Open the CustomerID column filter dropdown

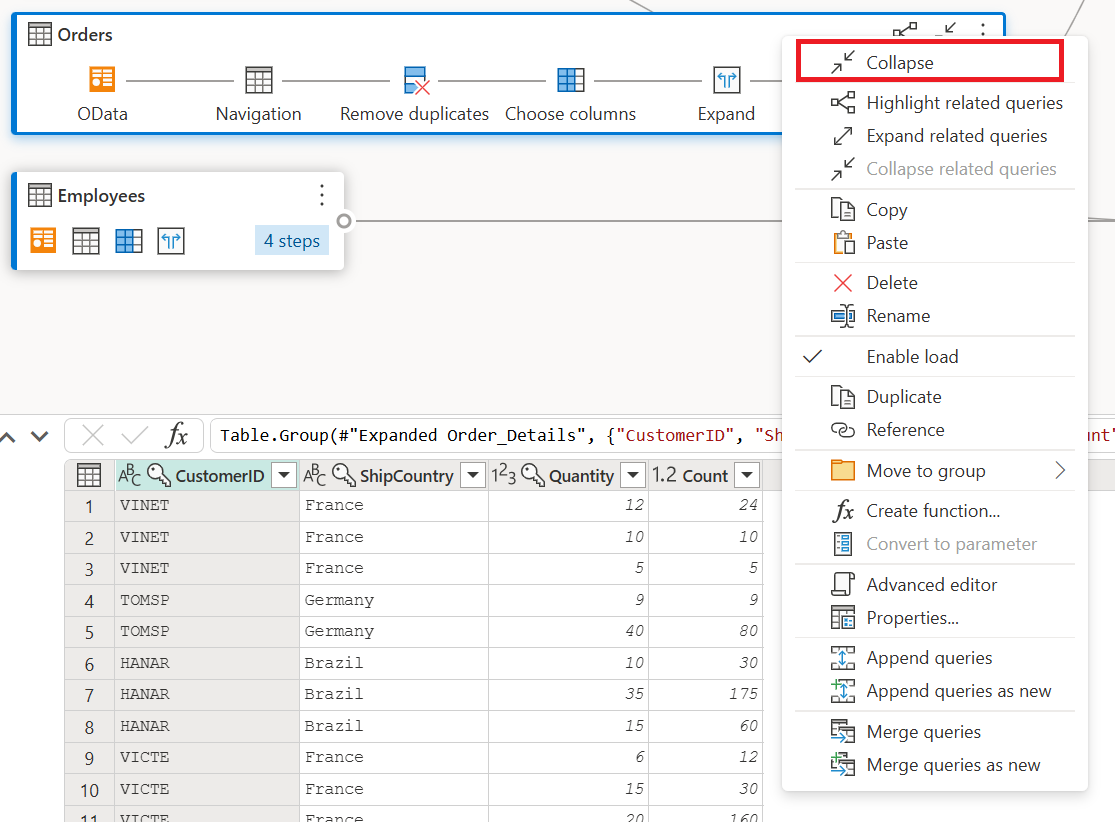coord(284,475)
